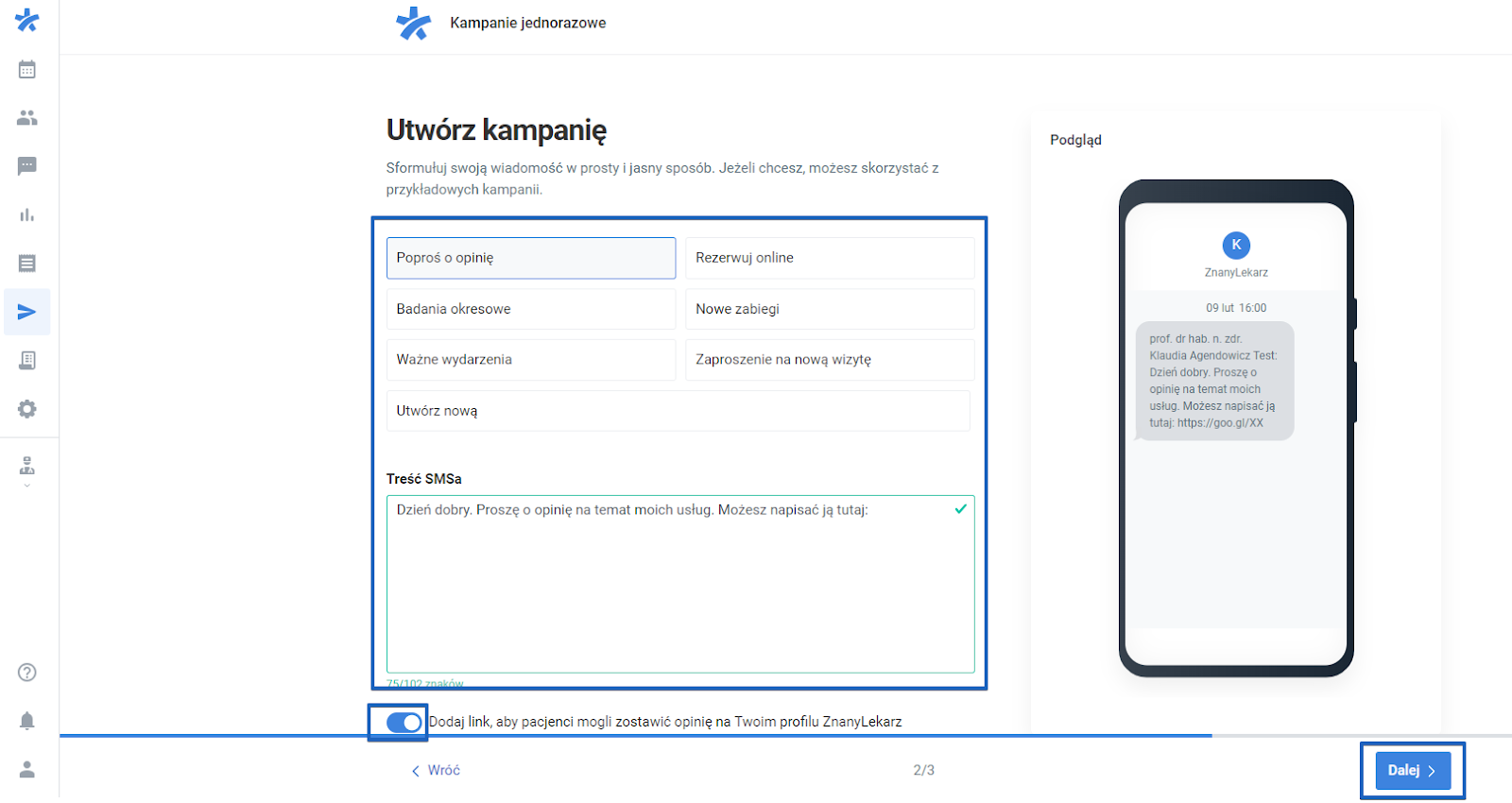Click the 2/3 step indicator
1512x803 pixels.
[x=924, y=771]
